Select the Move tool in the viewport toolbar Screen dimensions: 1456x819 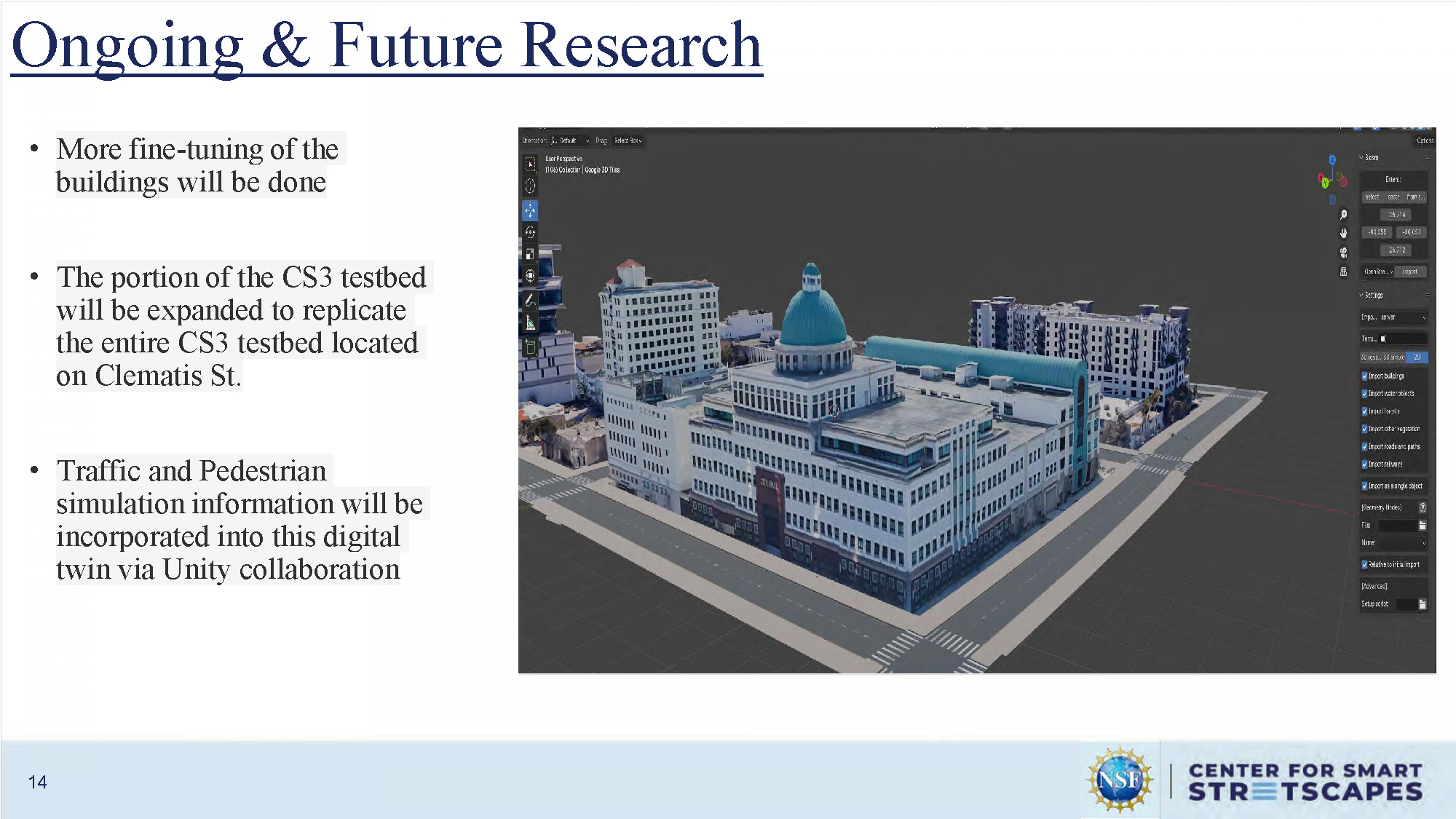(531, 210)
